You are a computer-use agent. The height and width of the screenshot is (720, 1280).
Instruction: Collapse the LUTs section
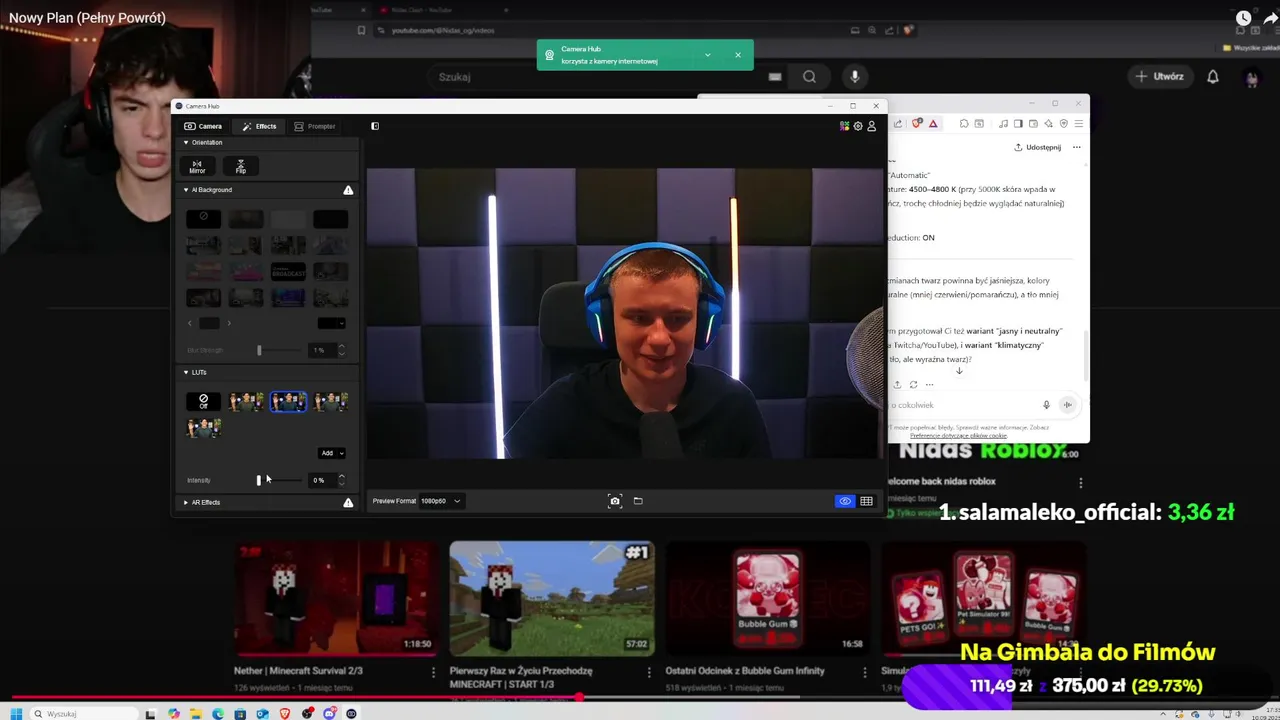coord(185,372)
